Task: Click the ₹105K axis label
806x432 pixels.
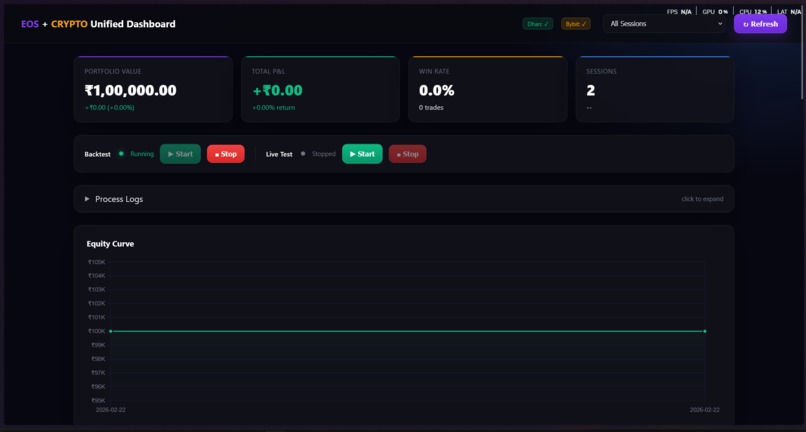Action: pyautogui.click(x=97, y=262)
